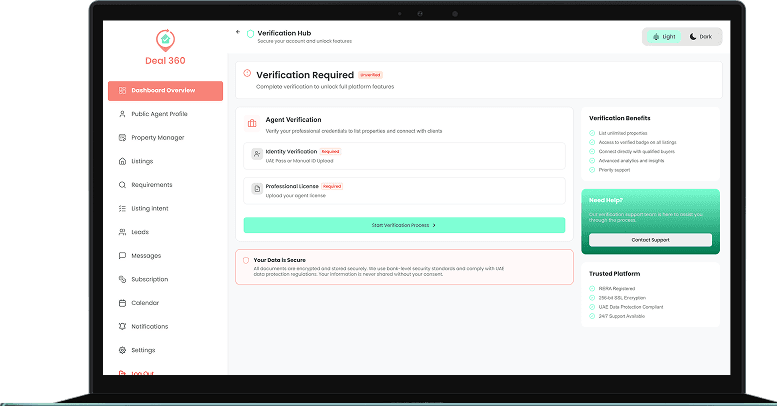
Task: Click the Listing Intent list icon
Action: pos(122,209)
